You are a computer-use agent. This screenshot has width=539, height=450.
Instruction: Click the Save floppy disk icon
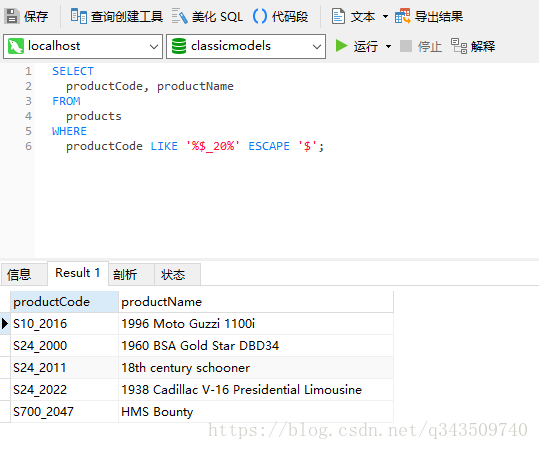[12, 16]
